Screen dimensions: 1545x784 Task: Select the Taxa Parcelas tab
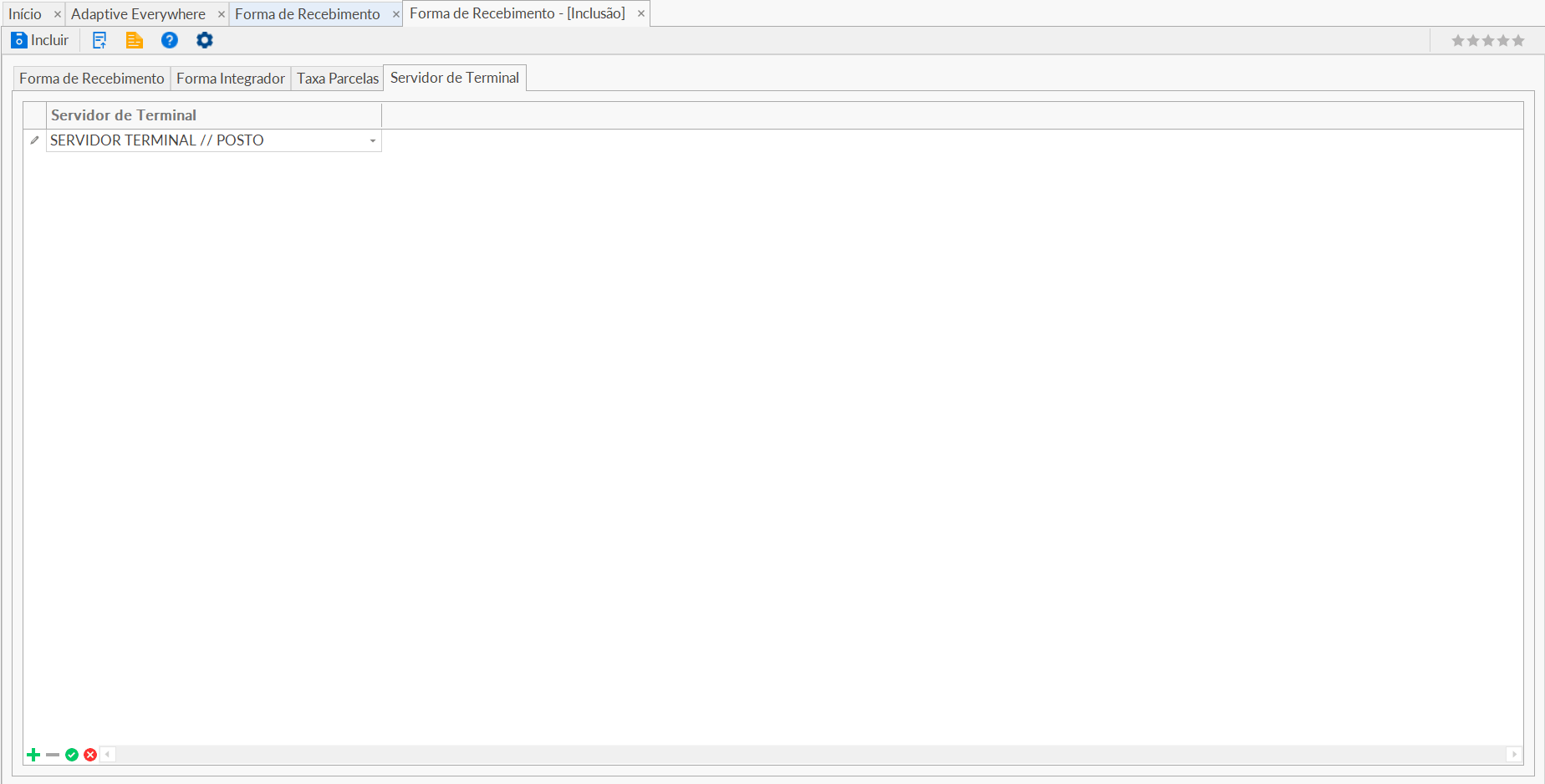[x=338, y=79]
